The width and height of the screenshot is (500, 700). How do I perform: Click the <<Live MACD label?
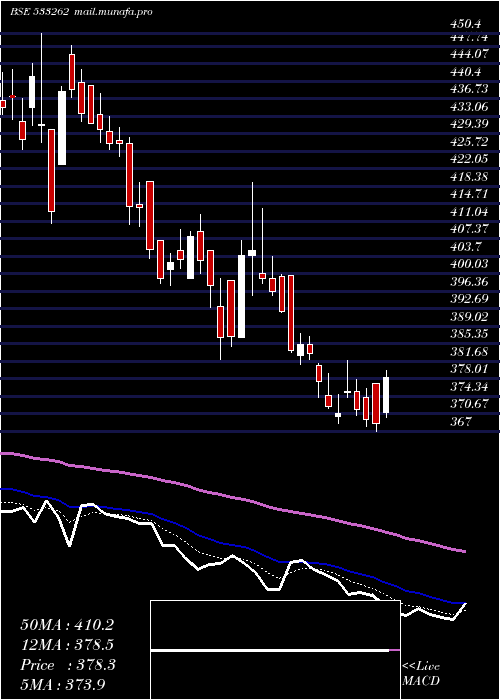coord(421,674)
